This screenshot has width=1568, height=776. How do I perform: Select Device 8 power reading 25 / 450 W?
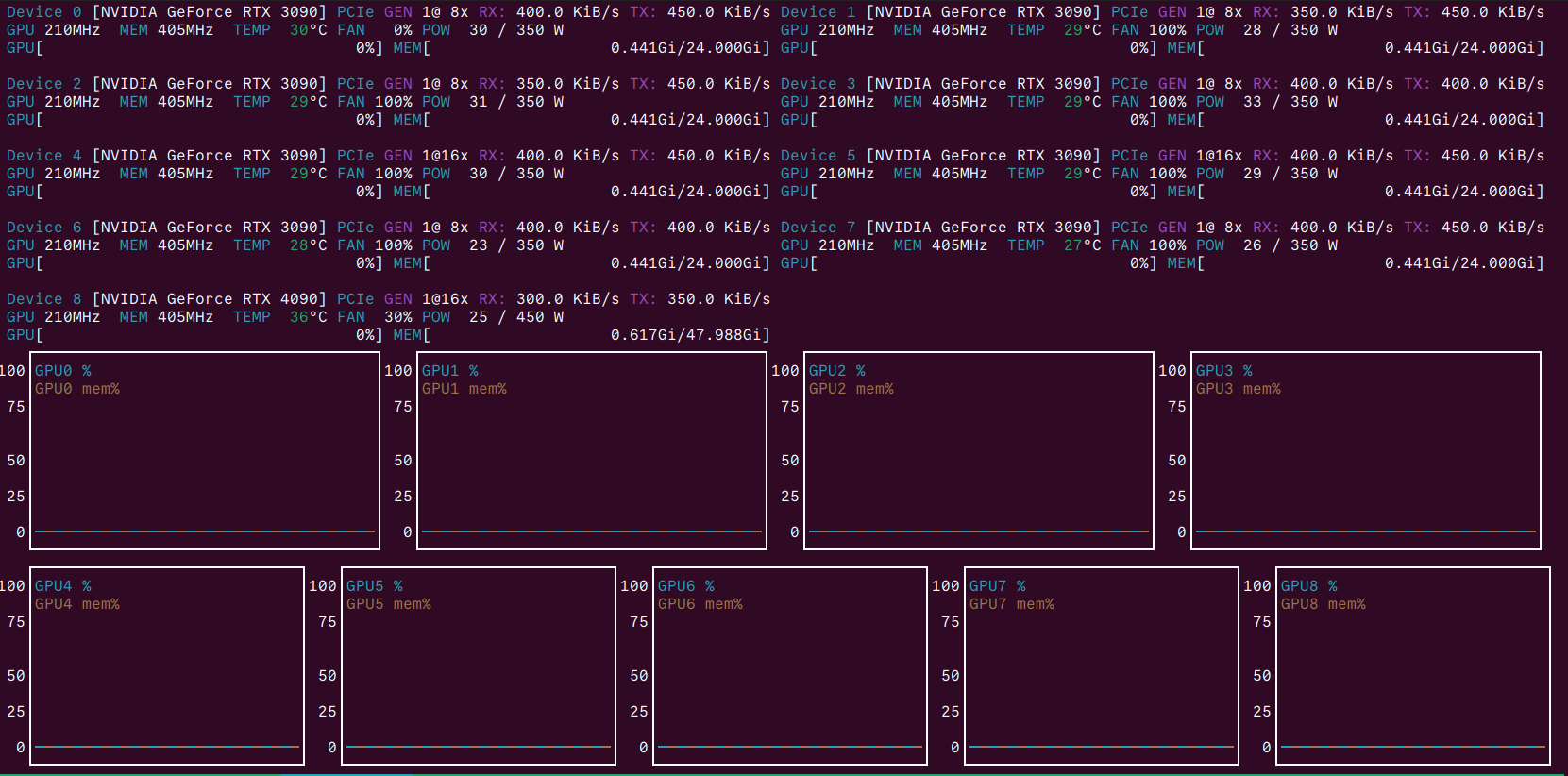click(515, 317)
